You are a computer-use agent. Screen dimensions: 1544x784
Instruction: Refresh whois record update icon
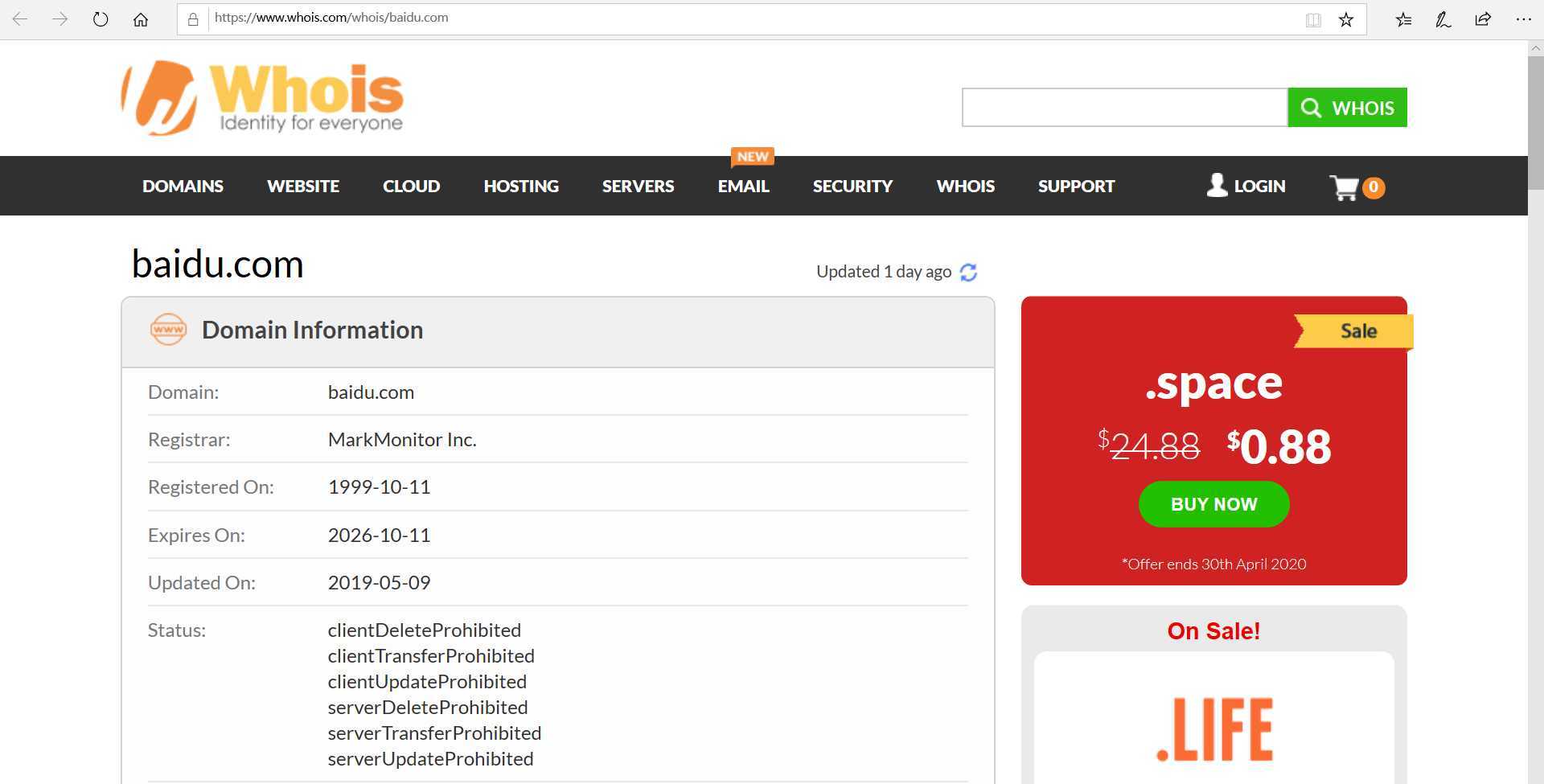969,272
